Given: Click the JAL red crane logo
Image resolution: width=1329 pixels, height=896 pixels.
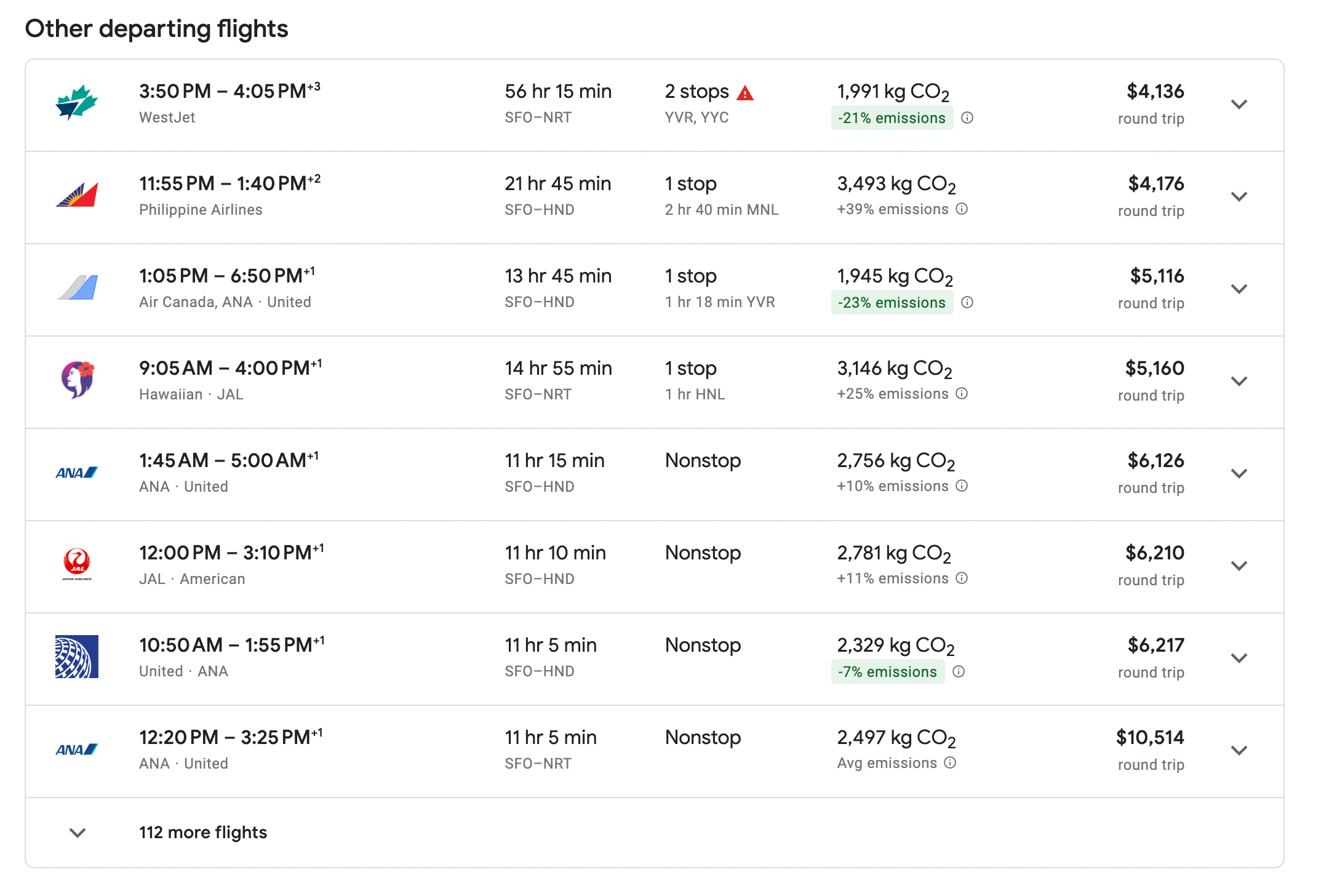Looking at the screenshot, I should [x=76, y=564].
